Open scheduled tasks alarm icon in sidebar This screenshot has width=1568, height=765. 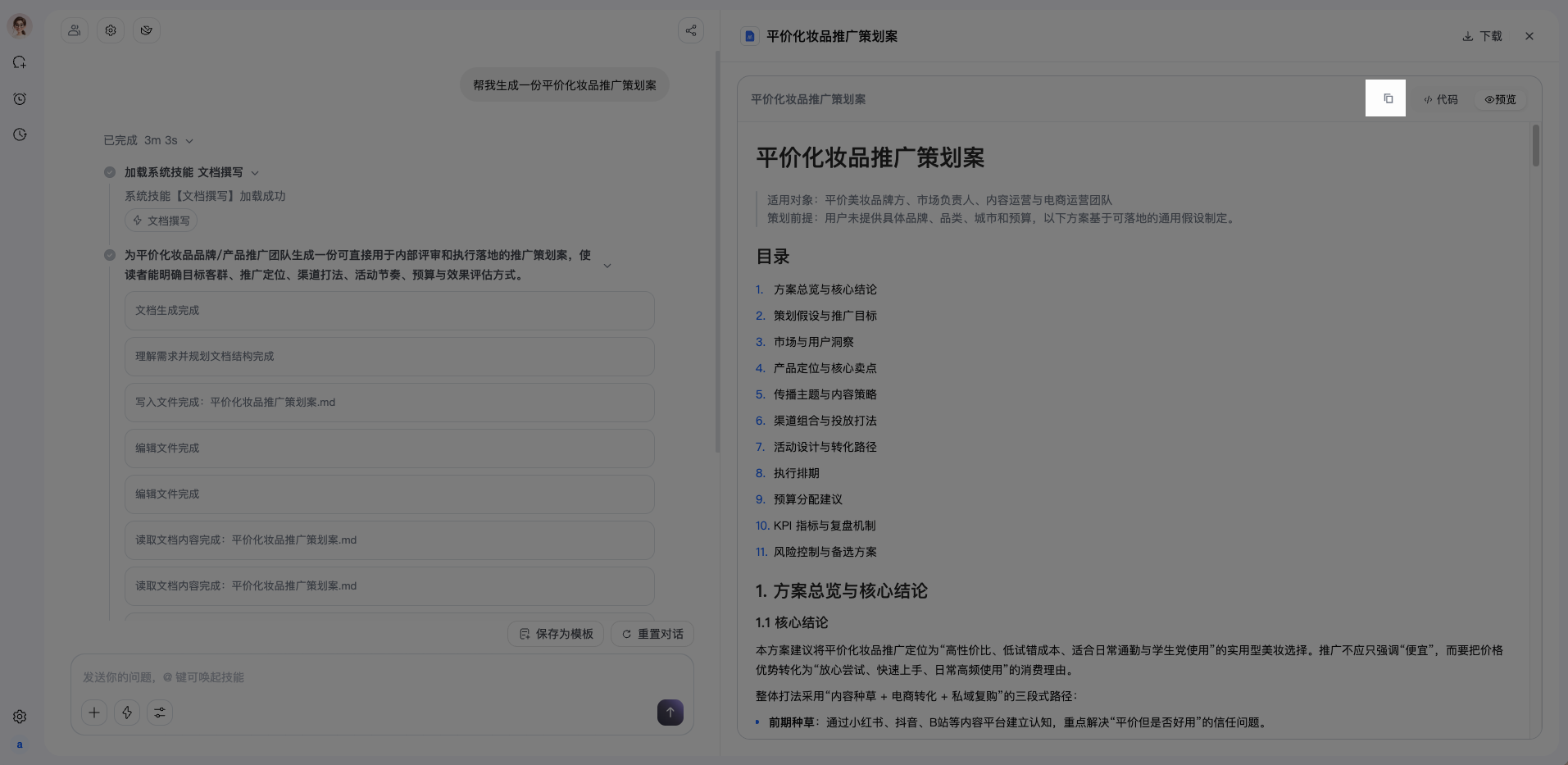point(20,98)
